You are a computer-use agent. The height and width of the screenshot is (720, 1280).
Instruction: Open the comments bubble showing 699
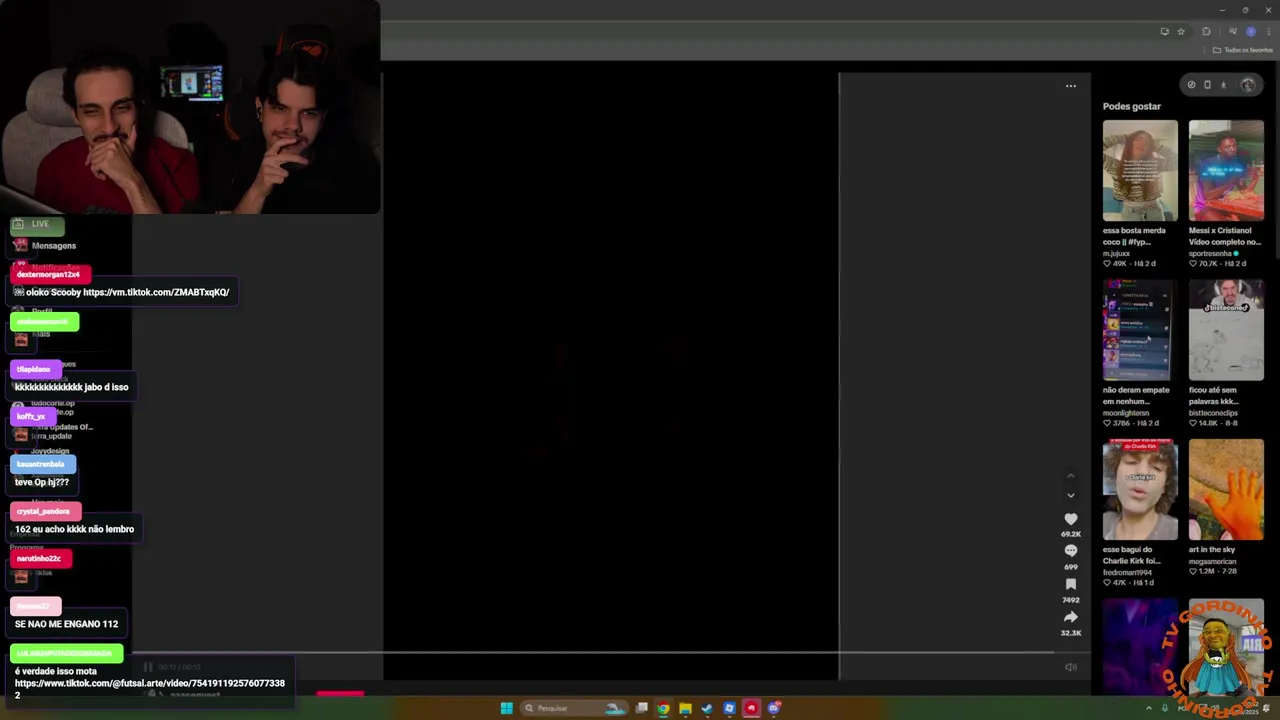[x=1071, y=551]
